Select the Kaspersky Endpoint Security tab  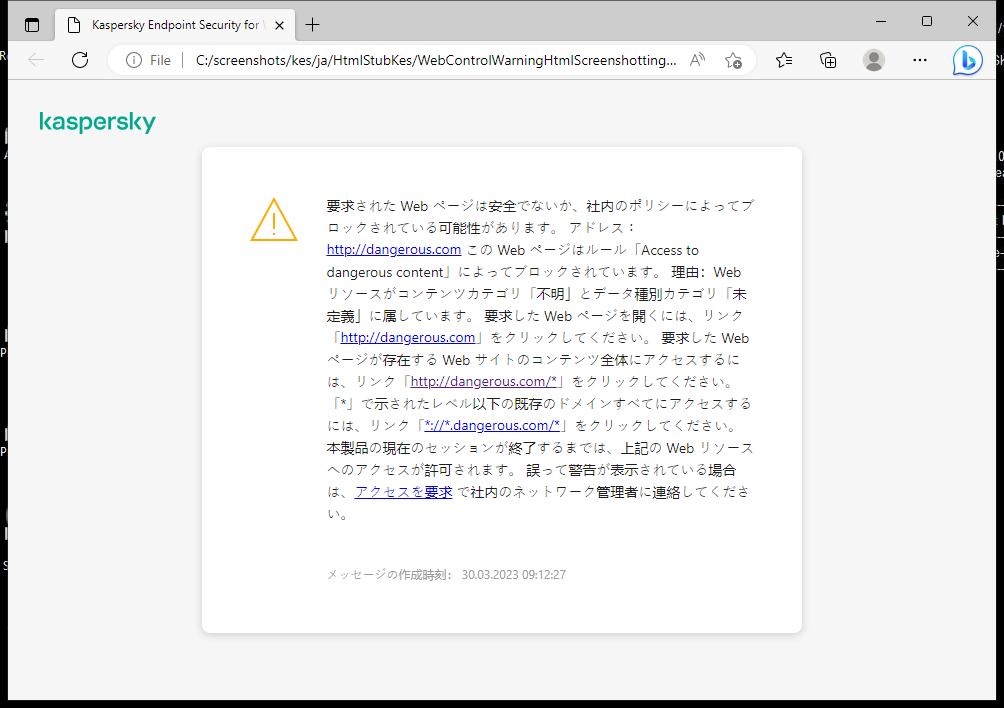(x=170, y=24)
